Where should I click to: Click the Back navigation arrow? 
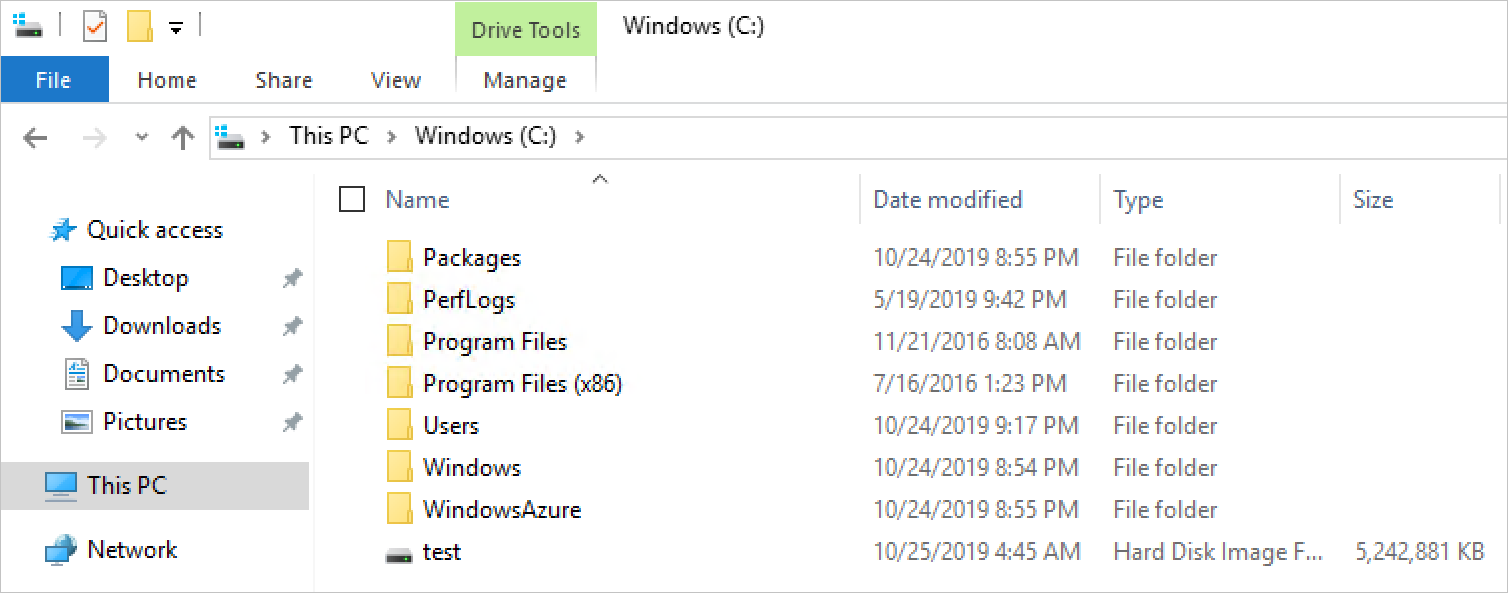pyautogui.click(x=34, y=137)
